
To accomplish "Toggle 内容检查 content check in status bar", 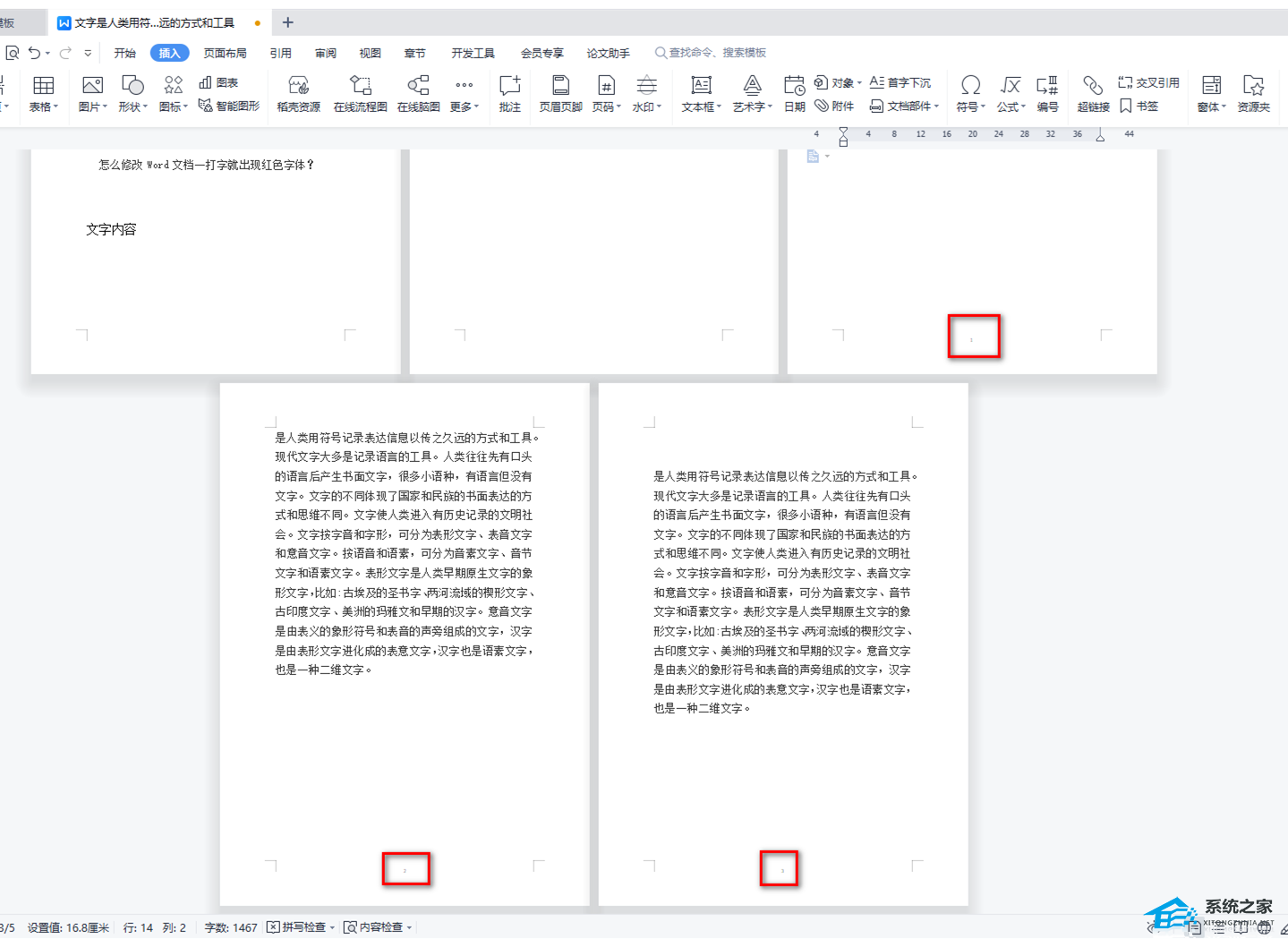I will (379, 927).
